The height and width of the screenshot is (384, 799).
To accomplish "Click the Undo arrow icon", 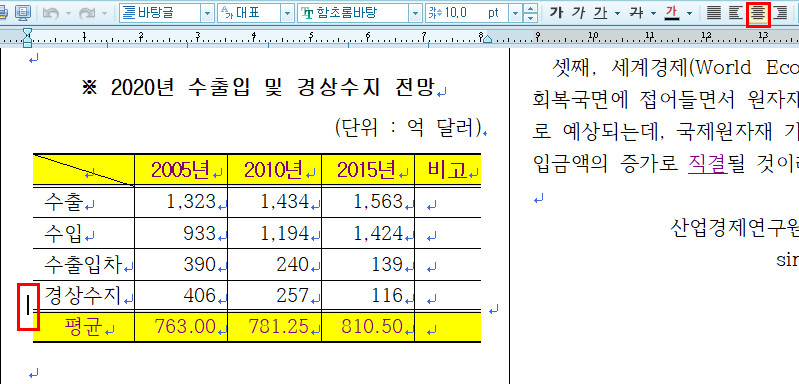I will [x=51, y=13].
